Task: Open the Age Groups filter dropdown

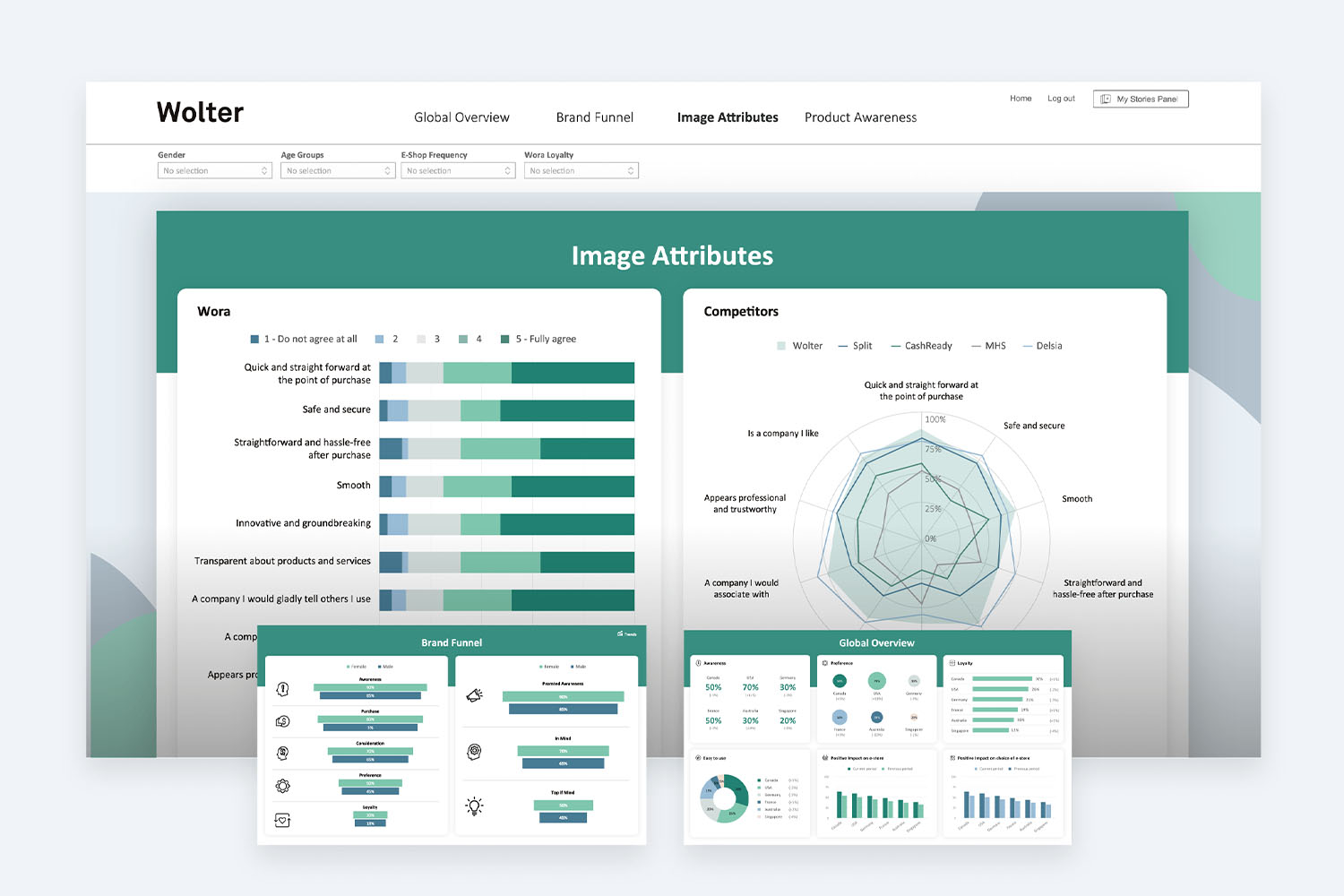Action: click(x=338, y=170)
